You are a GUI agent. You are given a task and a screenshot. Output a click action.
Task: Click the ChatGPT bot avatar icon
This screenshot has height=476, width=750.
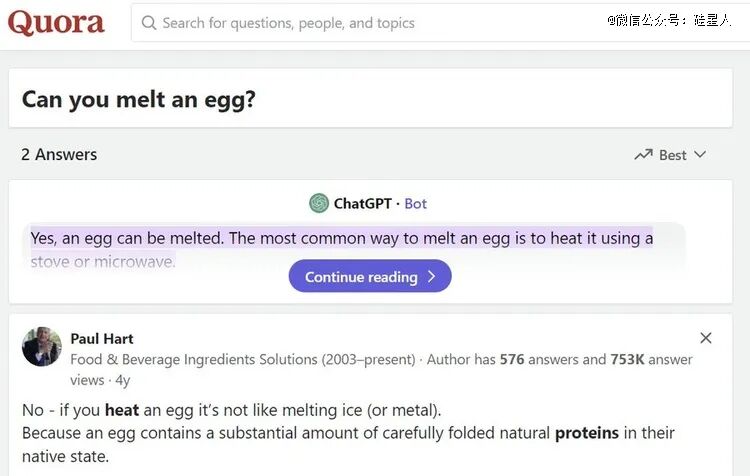click(319, 203)
